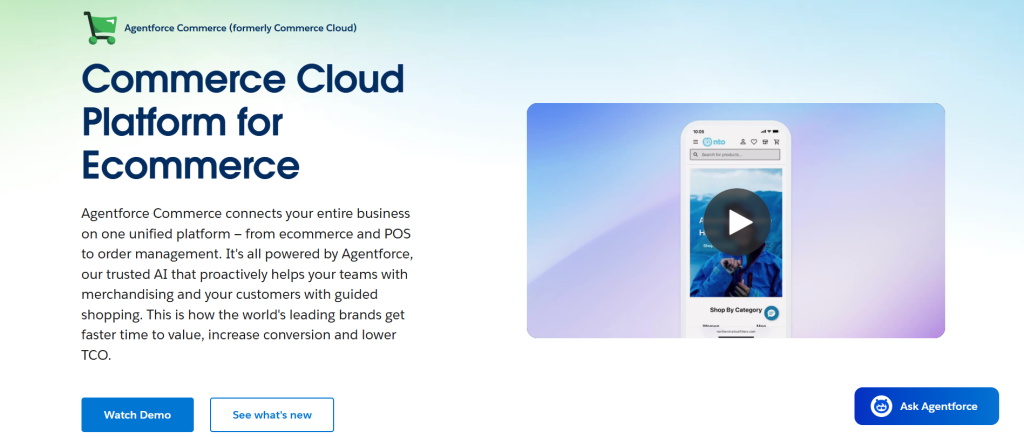Click the hamburger menu icon in phone mockup

[695, 142]
